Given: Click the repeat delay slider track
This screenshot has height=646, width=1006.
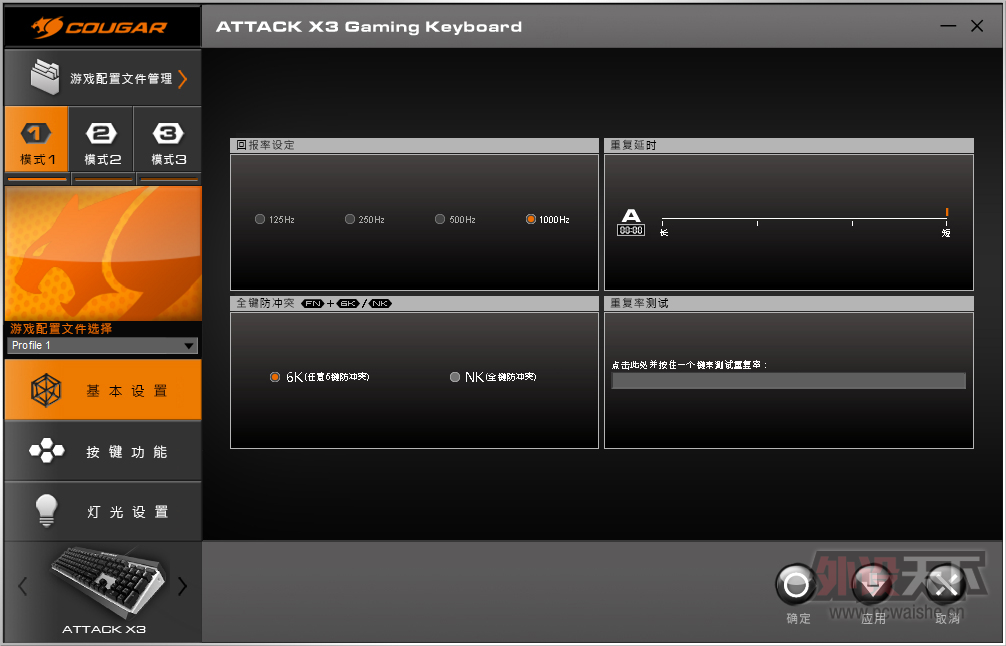Looking at the screenshot, I should [x=804, y=220].
